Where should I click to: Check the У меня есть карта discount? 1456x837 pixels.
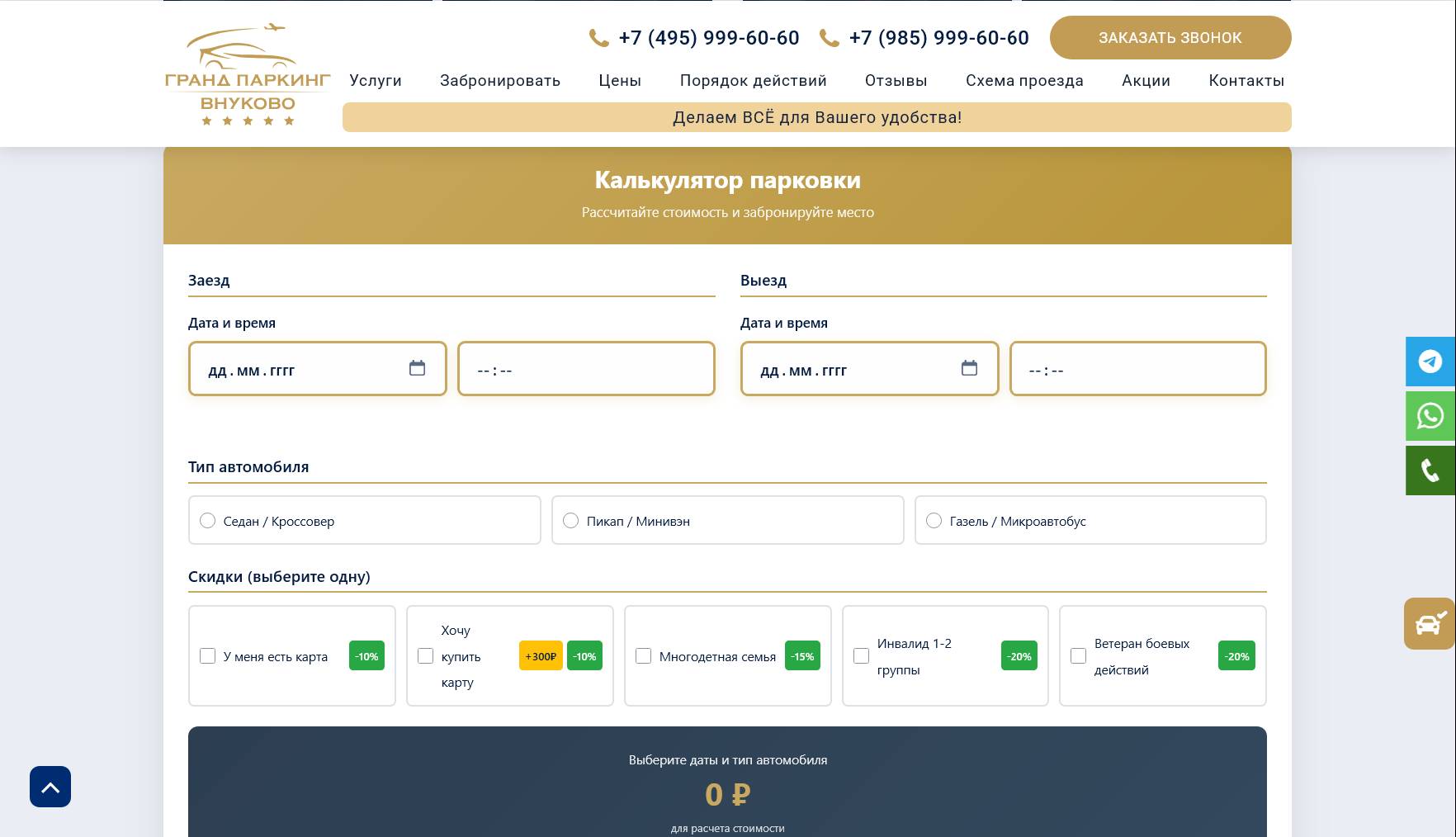click(208, 655)
